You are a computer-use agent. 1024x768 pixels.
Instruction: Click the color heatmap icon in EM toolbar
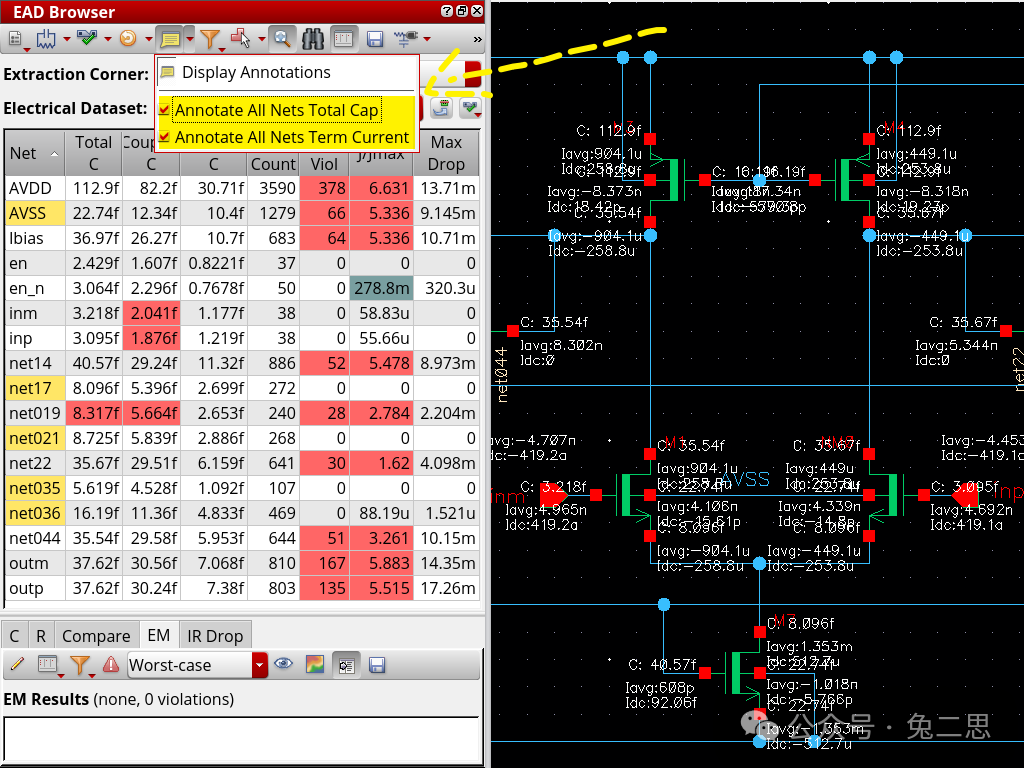click(x=314, y=664)
